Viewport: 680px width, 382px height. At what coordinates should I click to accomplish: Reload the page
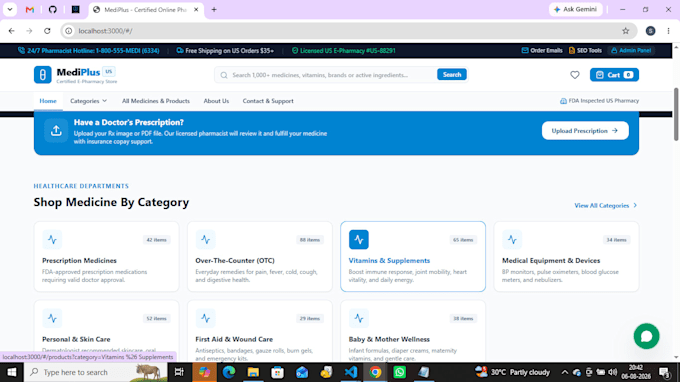(47, 31)
